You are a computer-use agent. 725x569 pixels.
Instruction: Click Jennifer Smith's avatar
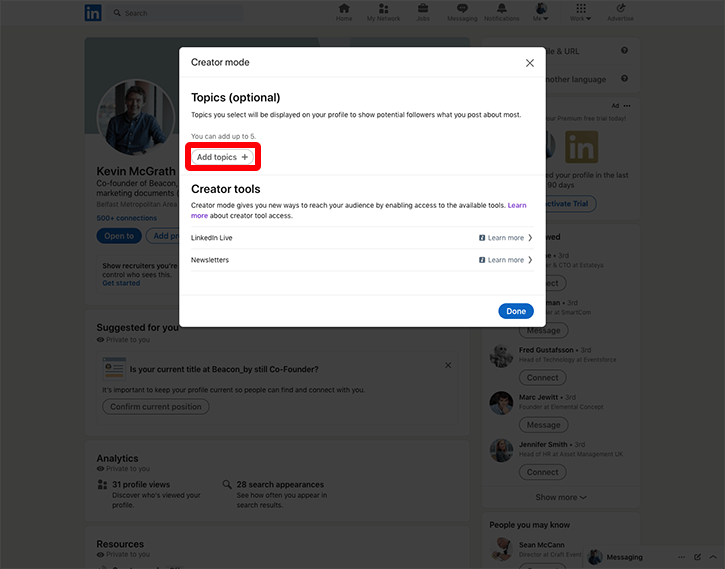coord(501,450)
